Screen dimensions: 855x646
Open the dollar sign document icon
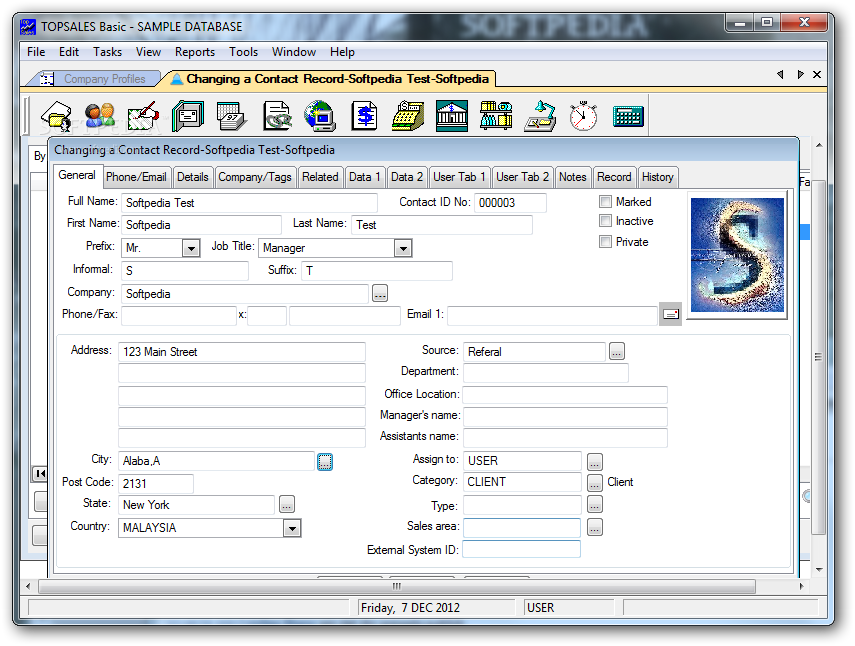point(364,116)
